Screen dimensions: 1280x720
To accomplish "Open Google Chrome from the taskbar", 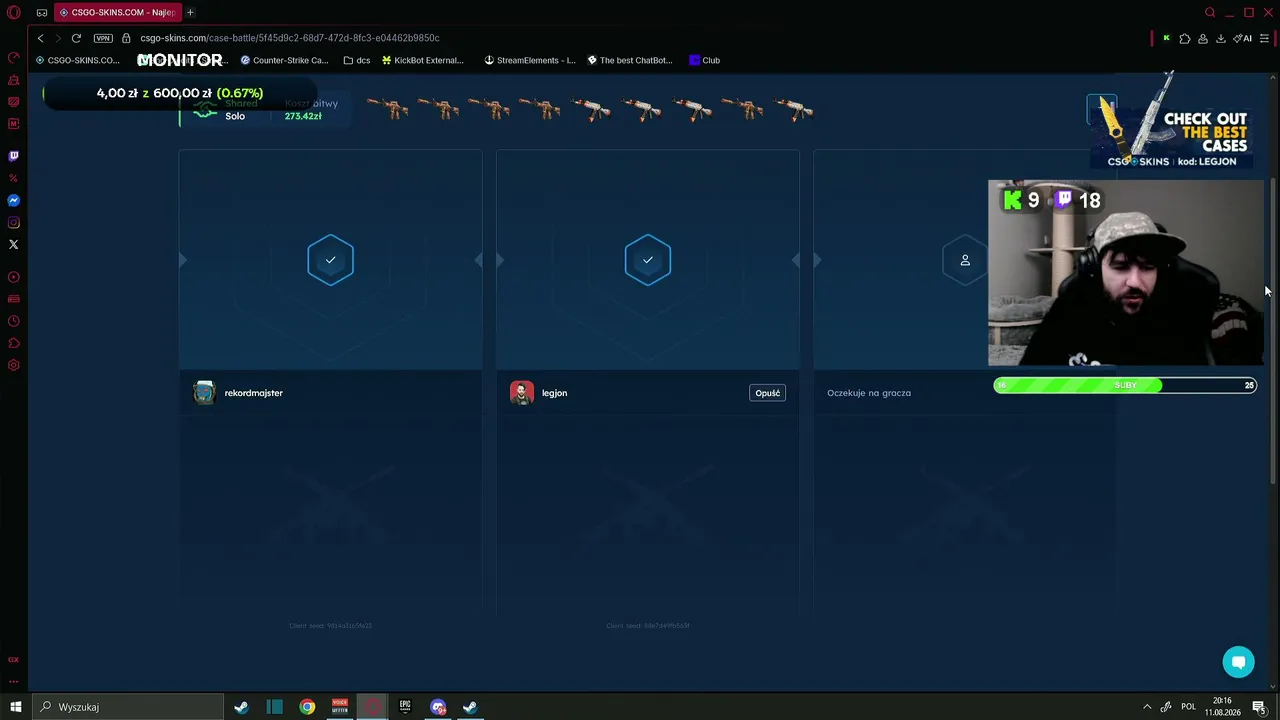I will pos(307,707).
